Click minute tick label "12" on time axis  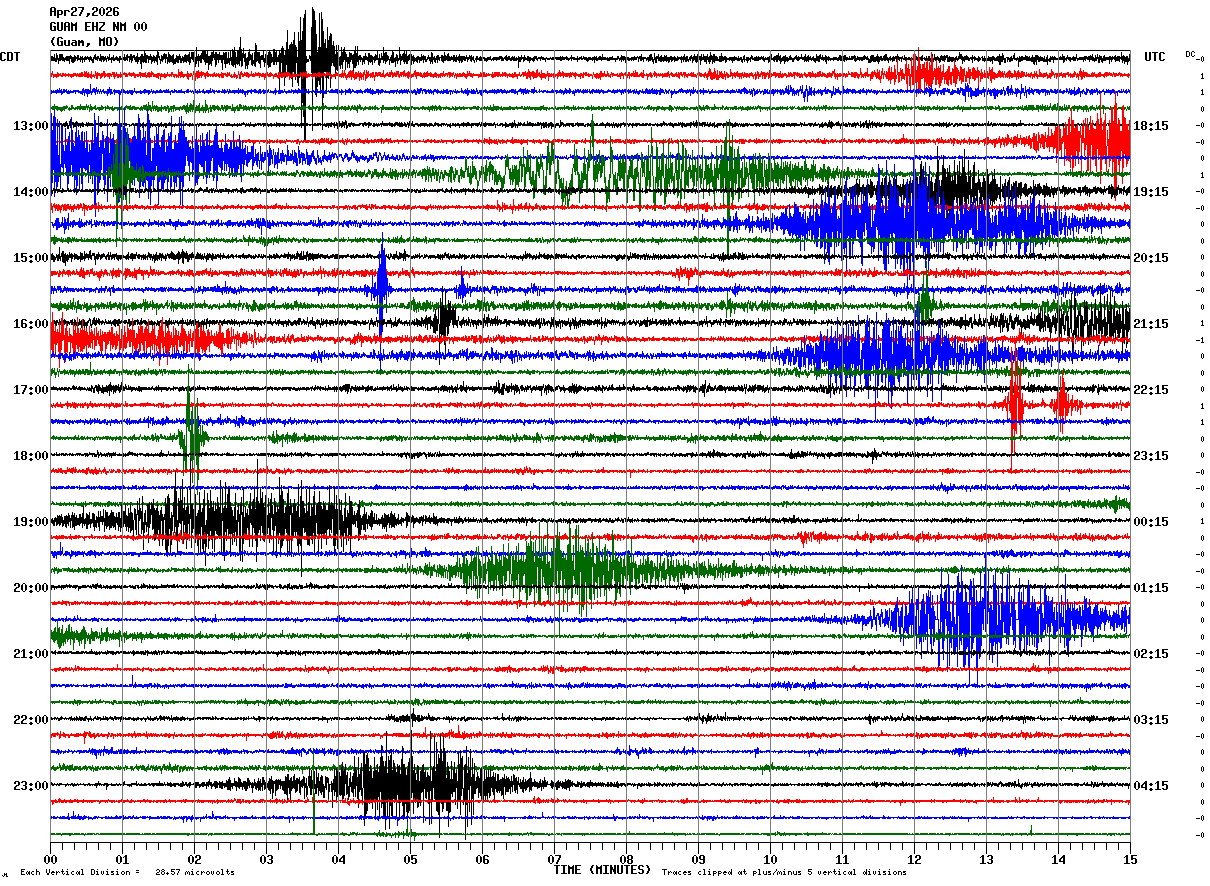[x=914, y=859]
